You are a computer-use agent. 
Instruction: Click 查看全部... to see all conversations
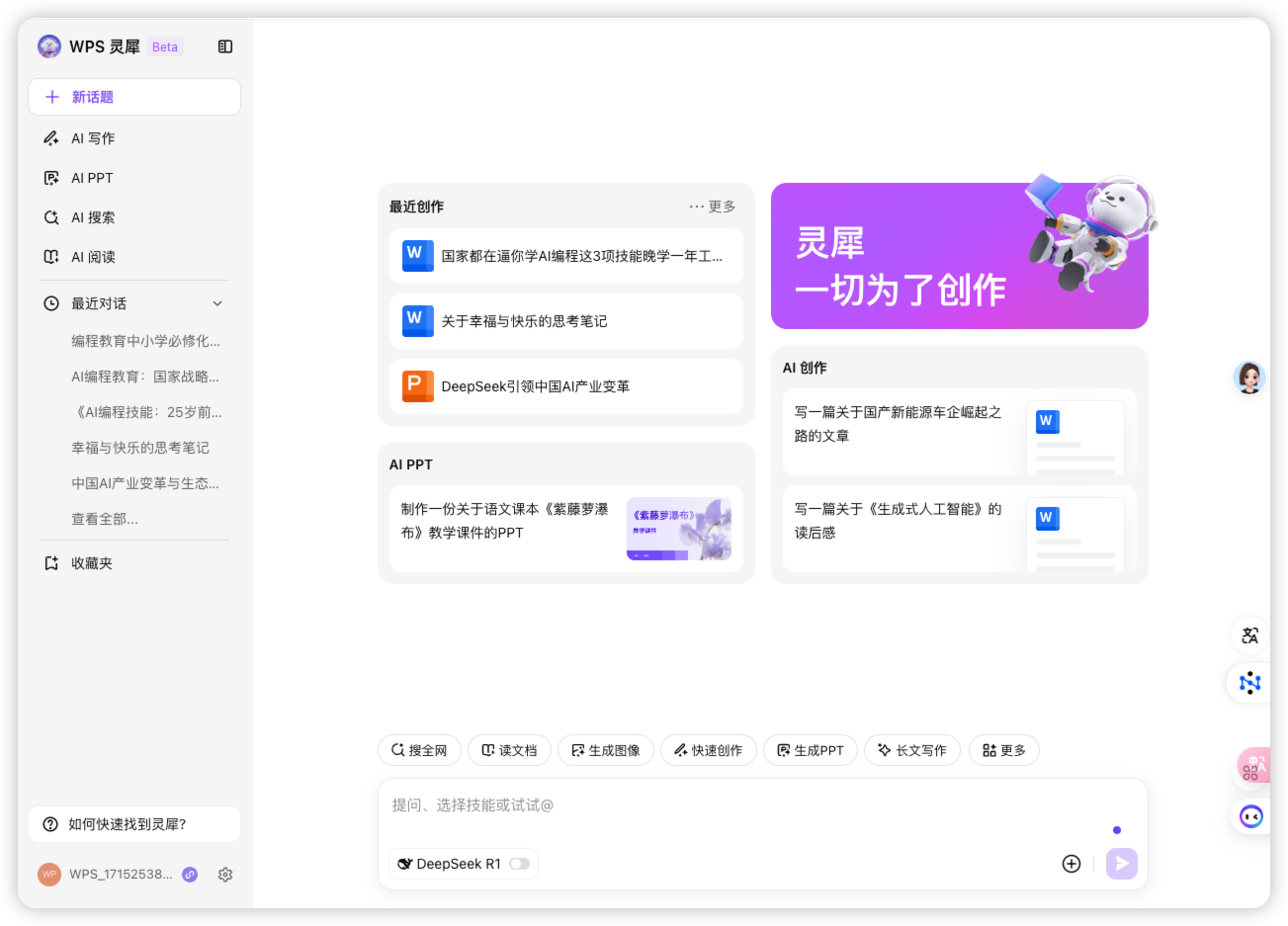pyautogui.click(x=105, y=519)
